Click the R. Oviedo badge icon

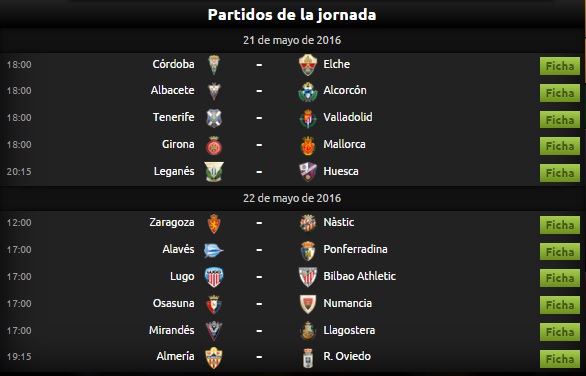click(308, 358)
